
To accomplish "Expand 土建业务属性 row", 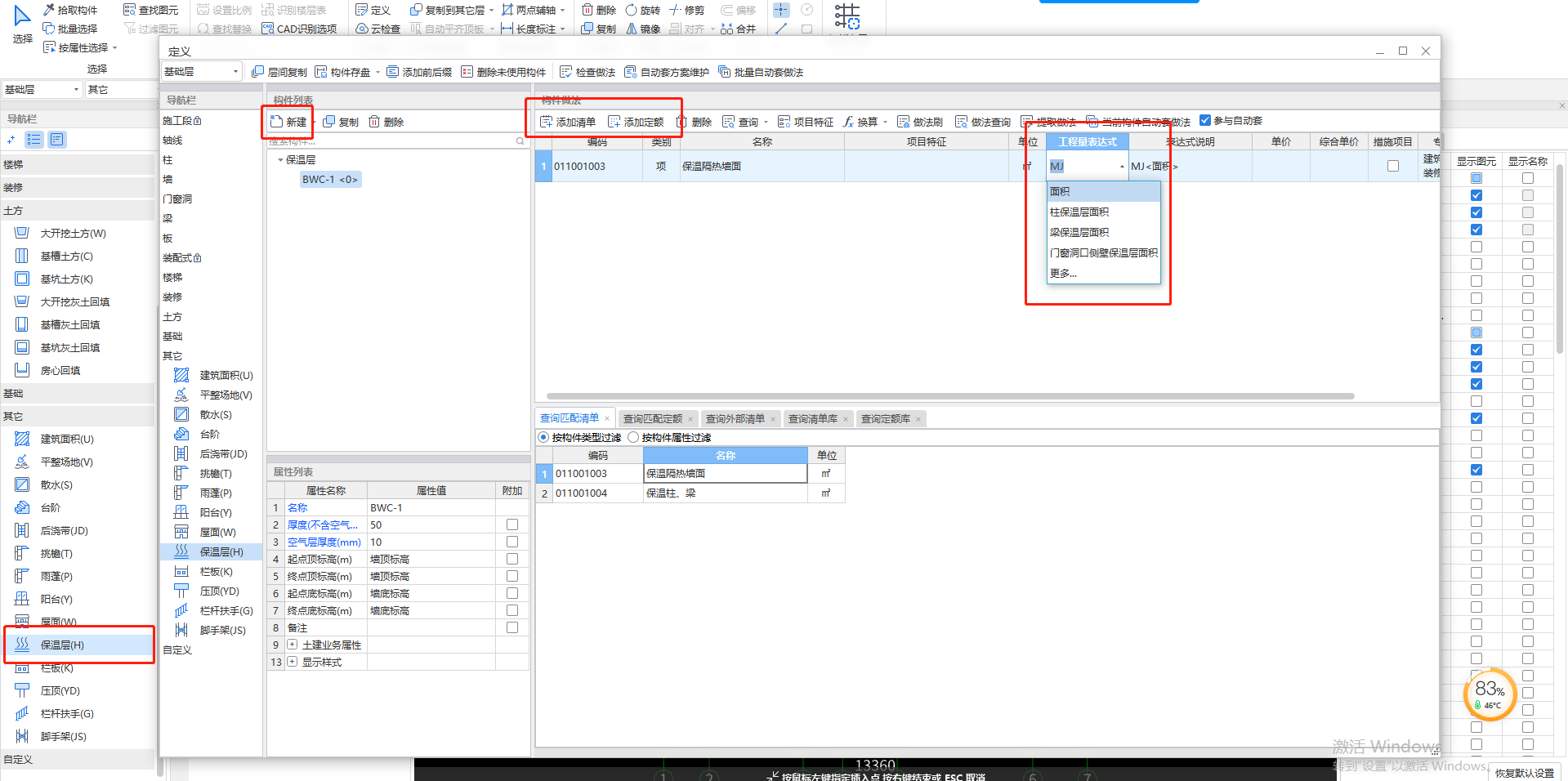I will [x=292, y=645].
